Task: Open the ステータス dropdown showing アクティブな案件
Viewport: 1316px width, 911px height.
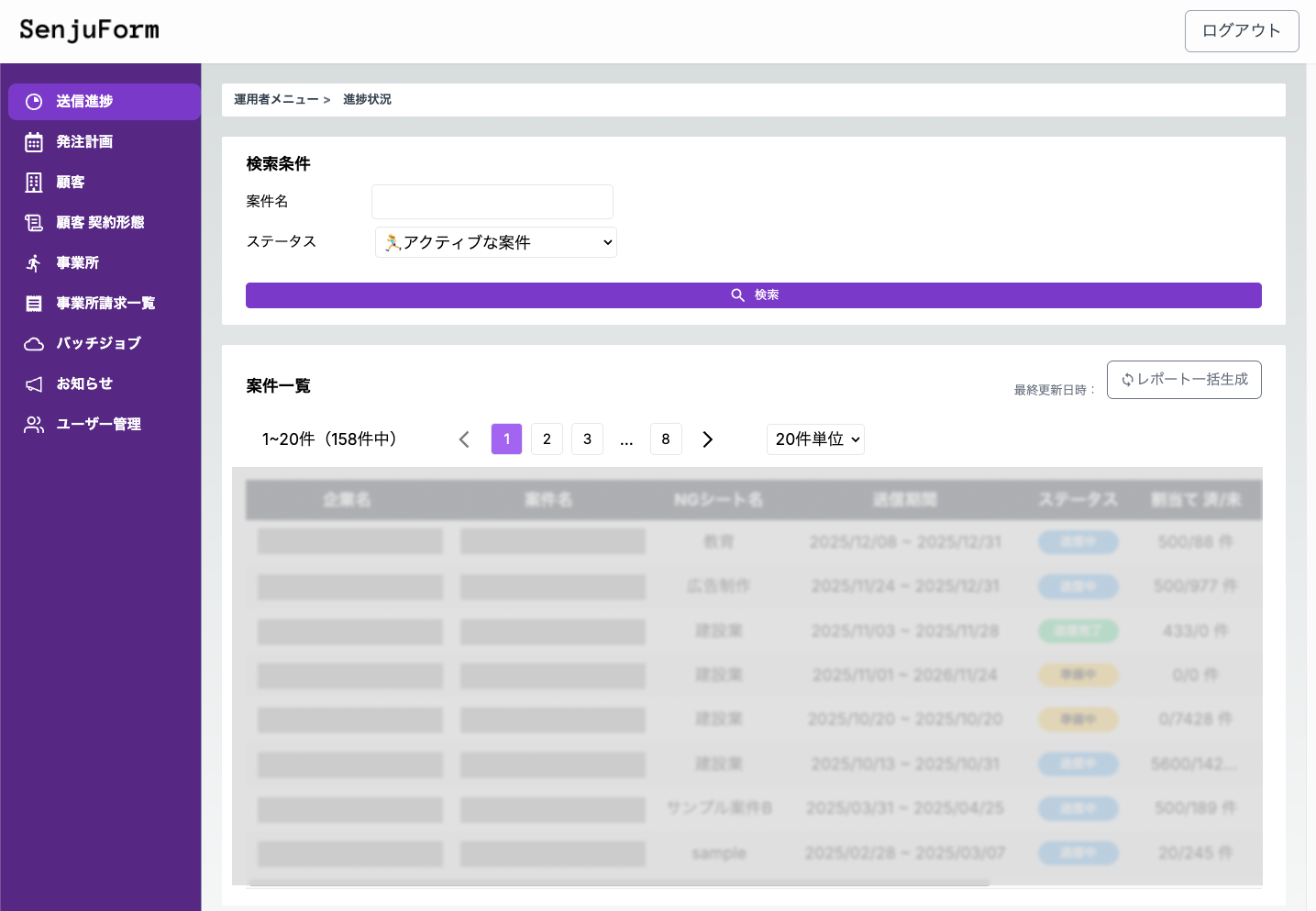Action: tap(495, 242)
